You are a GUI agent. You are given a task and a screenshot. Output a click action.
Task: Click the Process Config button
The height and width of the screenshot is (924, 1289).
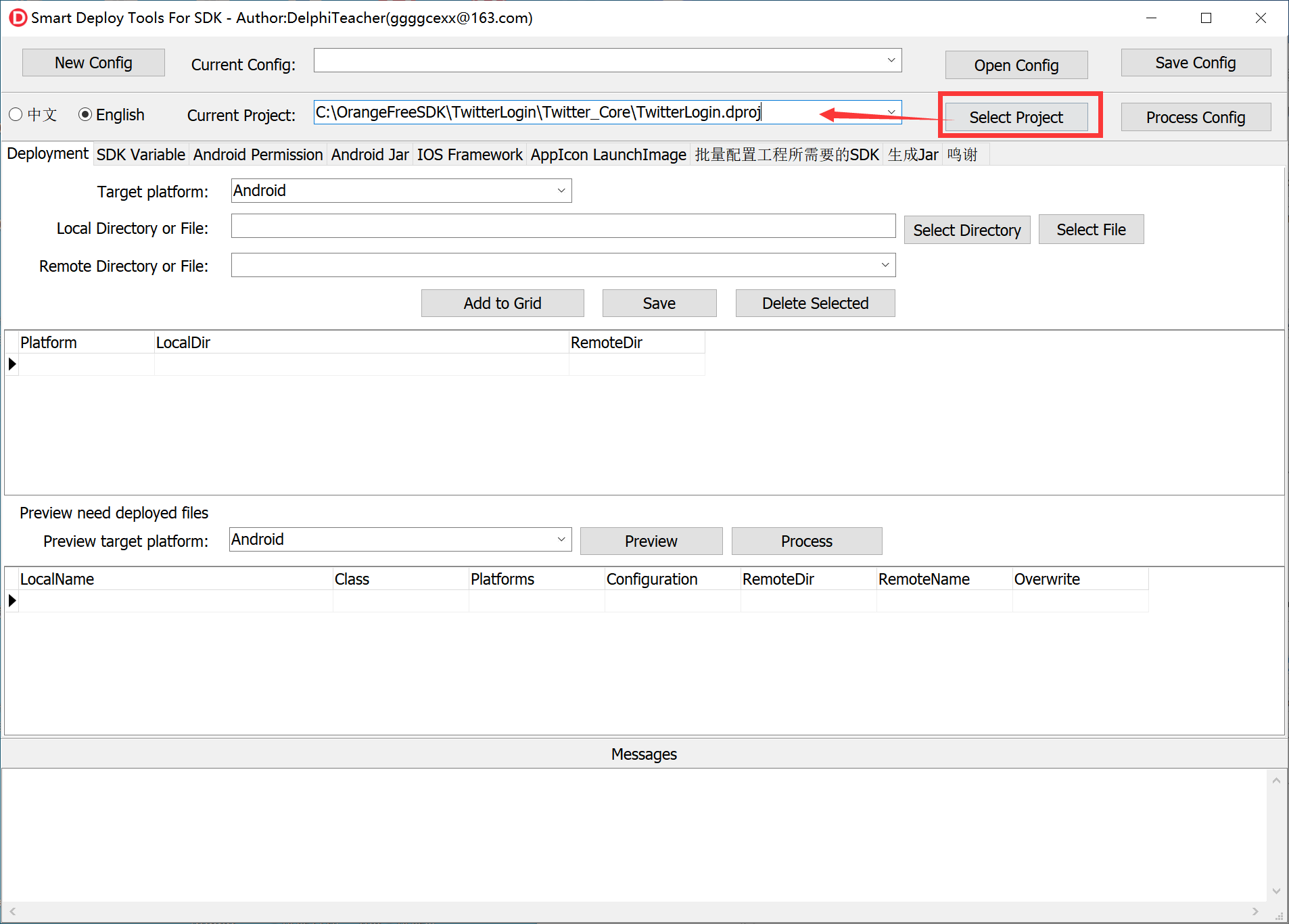pos(1196,117)
